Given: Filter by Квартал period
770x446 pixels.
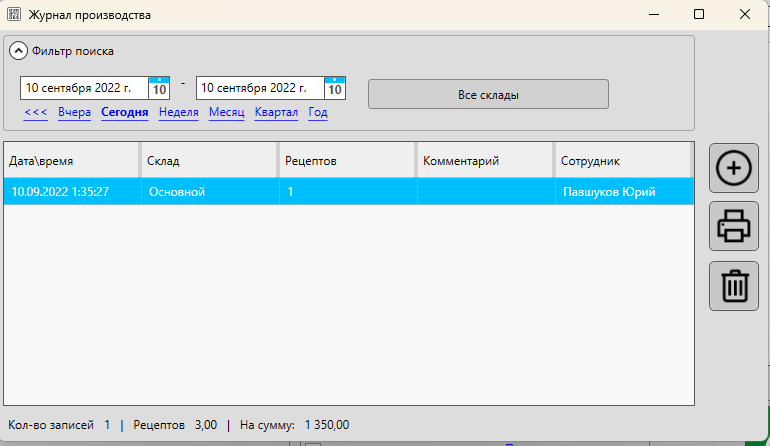Looking at the screenshot, I should tap(276, 113).
